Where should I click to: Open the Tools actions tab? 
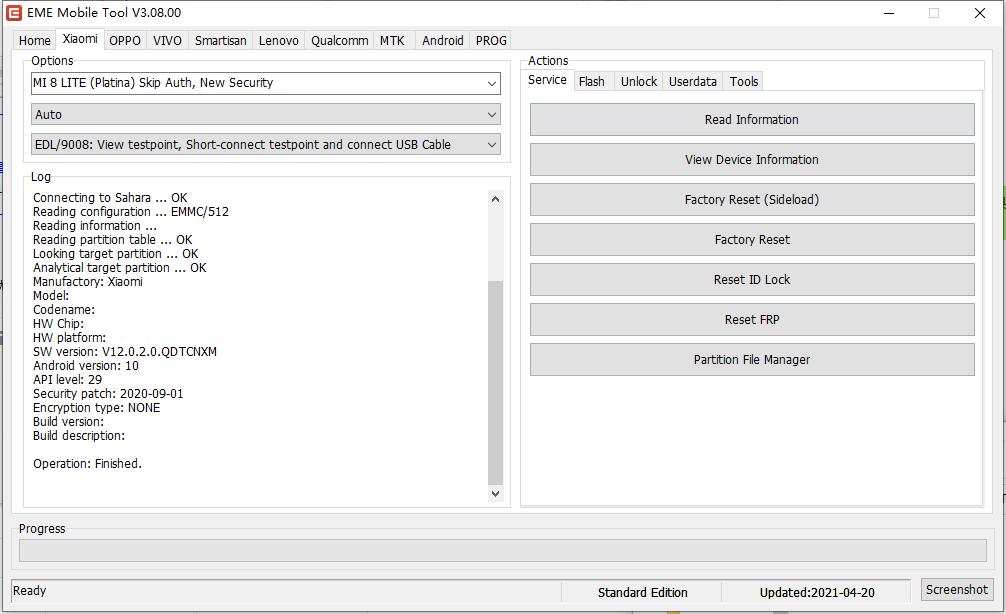[x=744, y=81]
